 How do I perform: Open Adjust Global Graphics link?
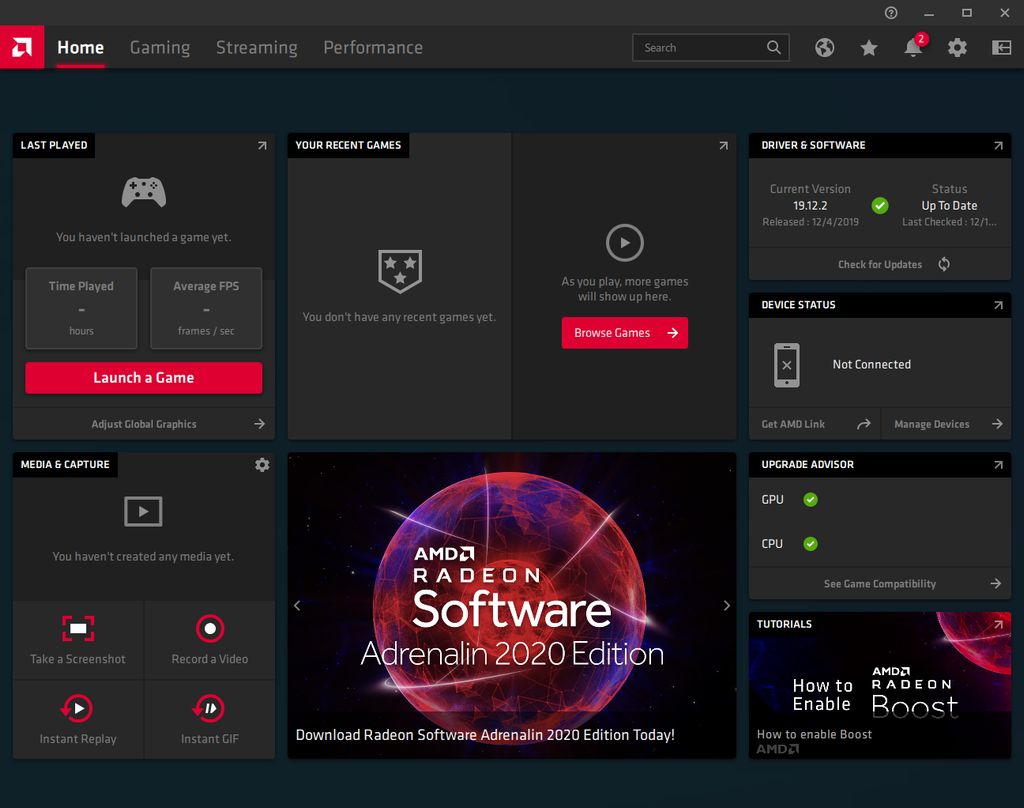(x=144, y=424)
